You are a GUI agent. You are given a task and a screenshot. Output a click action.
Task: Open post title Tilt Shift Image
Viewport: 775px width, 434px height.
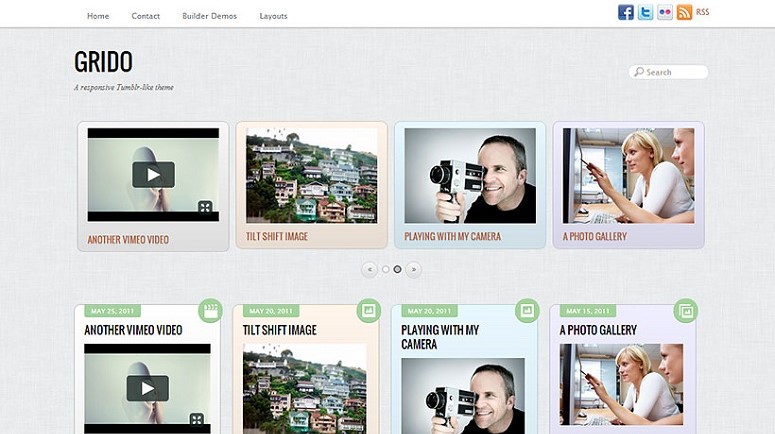[x=280, y=330]
